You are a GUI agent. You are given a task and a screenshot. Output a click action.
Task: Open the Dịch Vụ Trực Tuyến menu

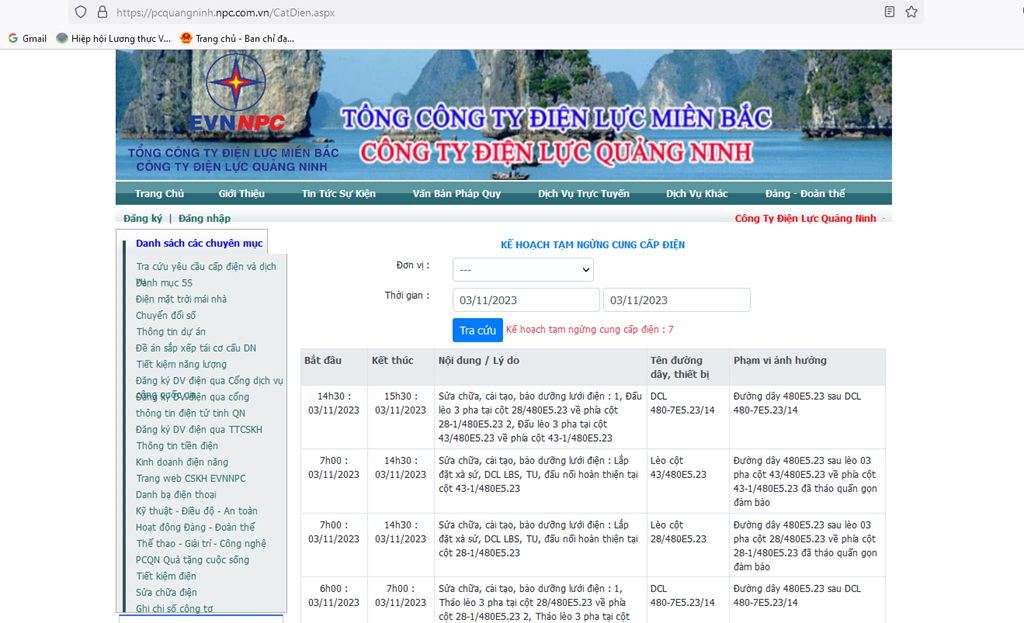click(x=583, y=193)
